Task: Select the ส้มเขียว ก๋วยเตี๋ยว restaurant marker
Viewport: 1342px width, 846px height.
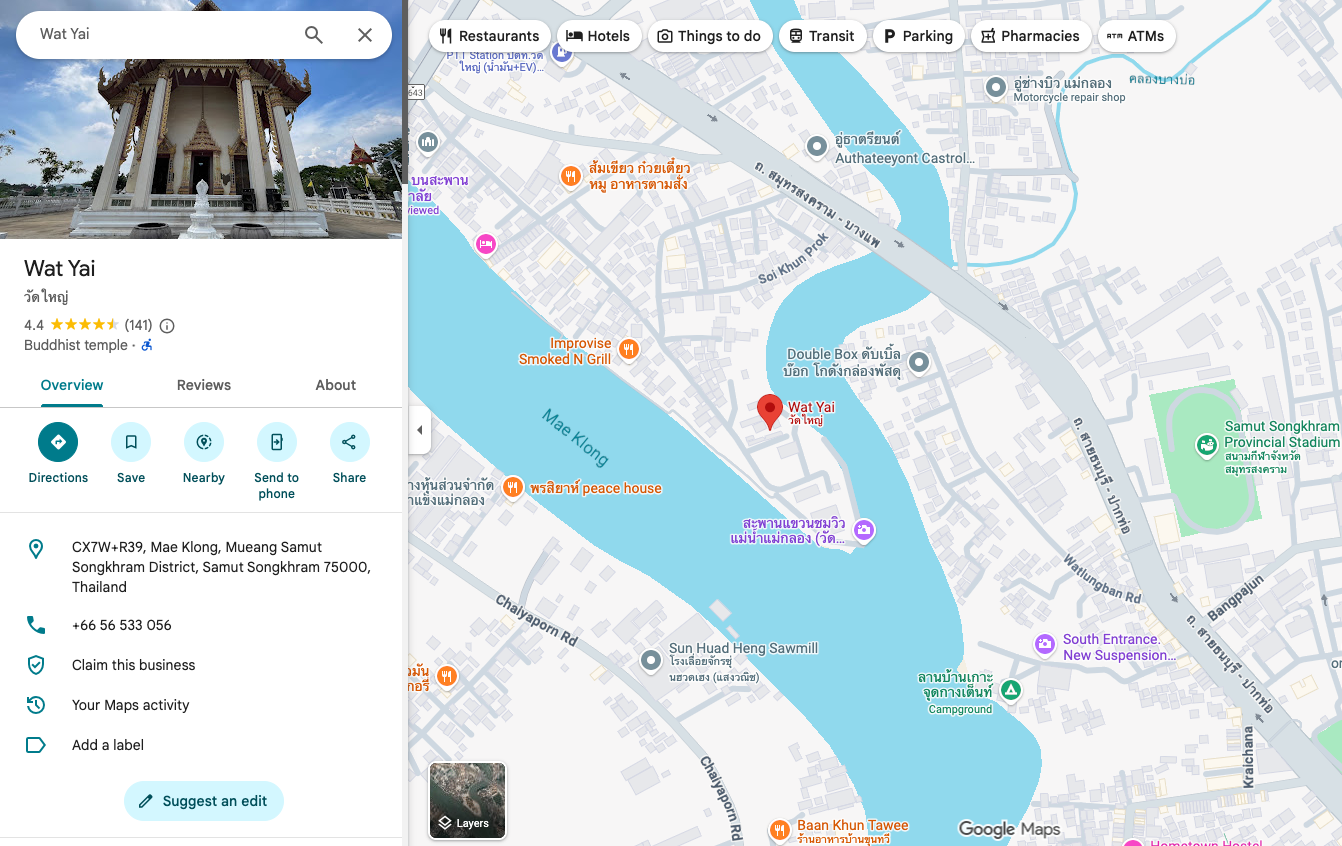Action: [570, 176]
